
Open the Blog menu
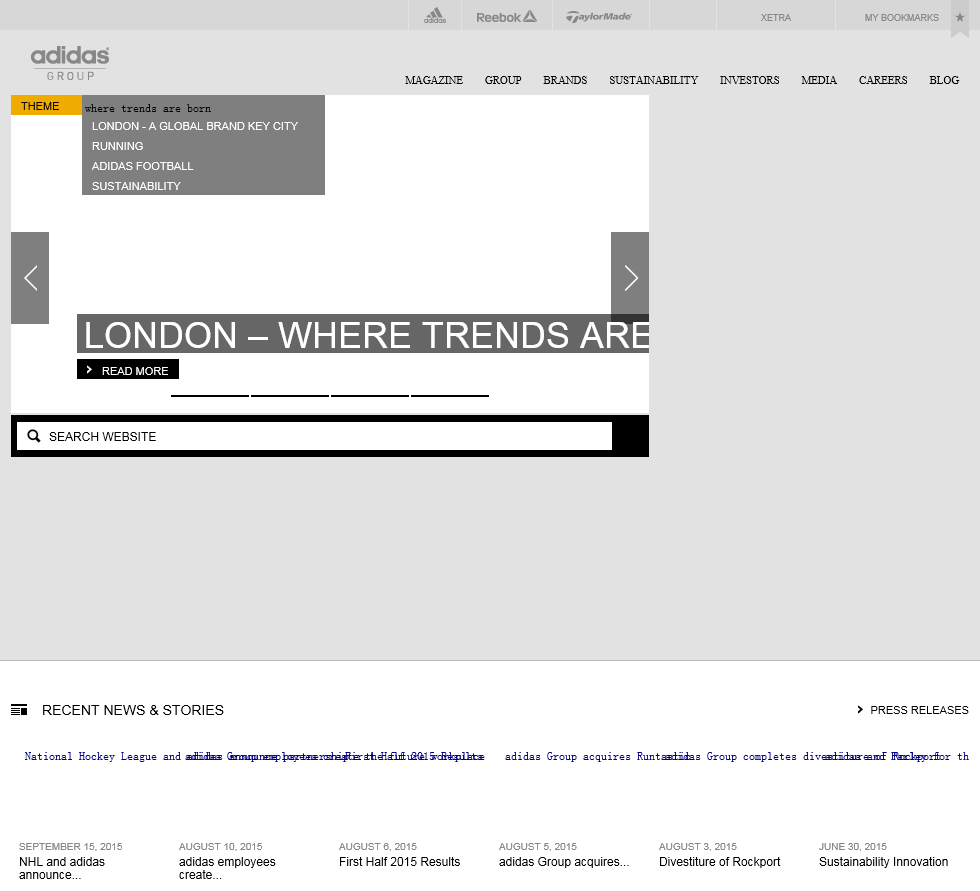coord(944,80)
